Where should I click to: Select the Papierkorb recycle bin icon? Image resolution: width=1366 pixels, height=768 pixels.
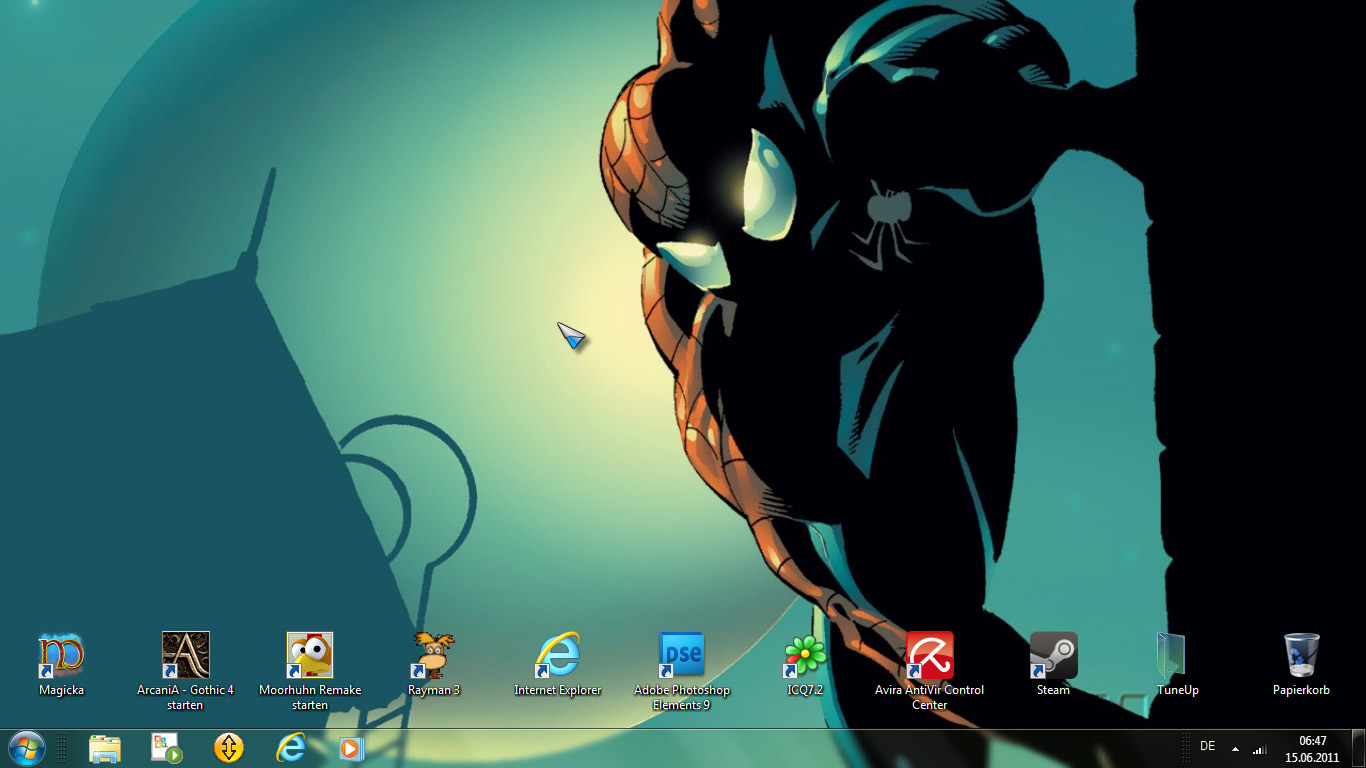pyautogui.click(x=1301, y=656)
